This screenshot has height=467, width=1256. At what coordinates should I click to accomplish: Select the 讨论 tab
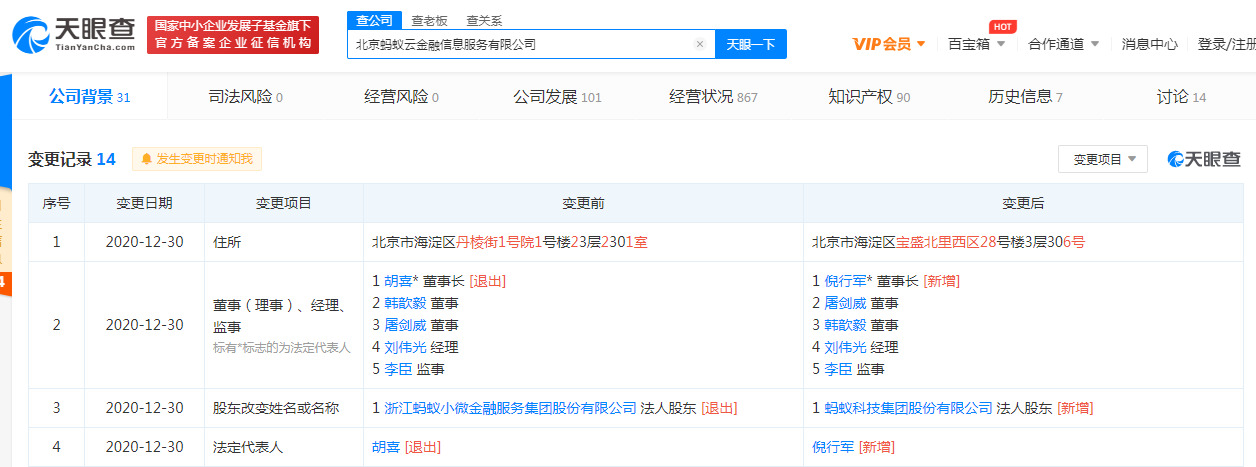1181,97
